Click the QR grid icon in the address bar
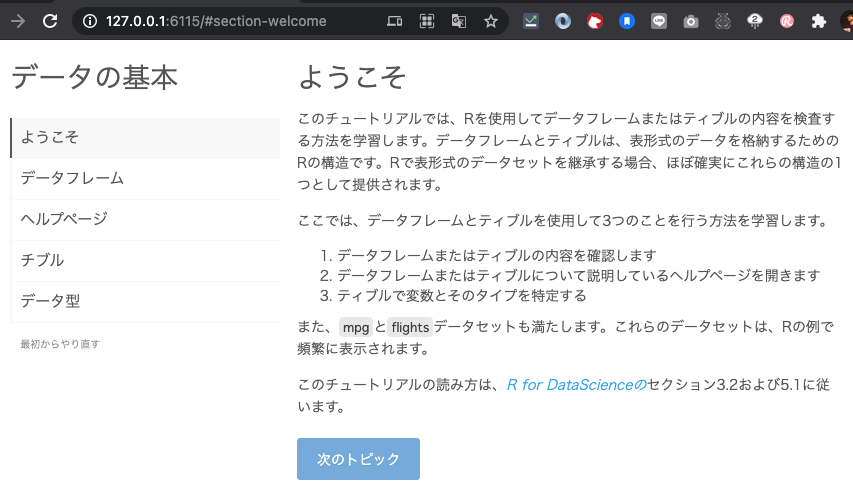The image size is (853, 500). 427,21
